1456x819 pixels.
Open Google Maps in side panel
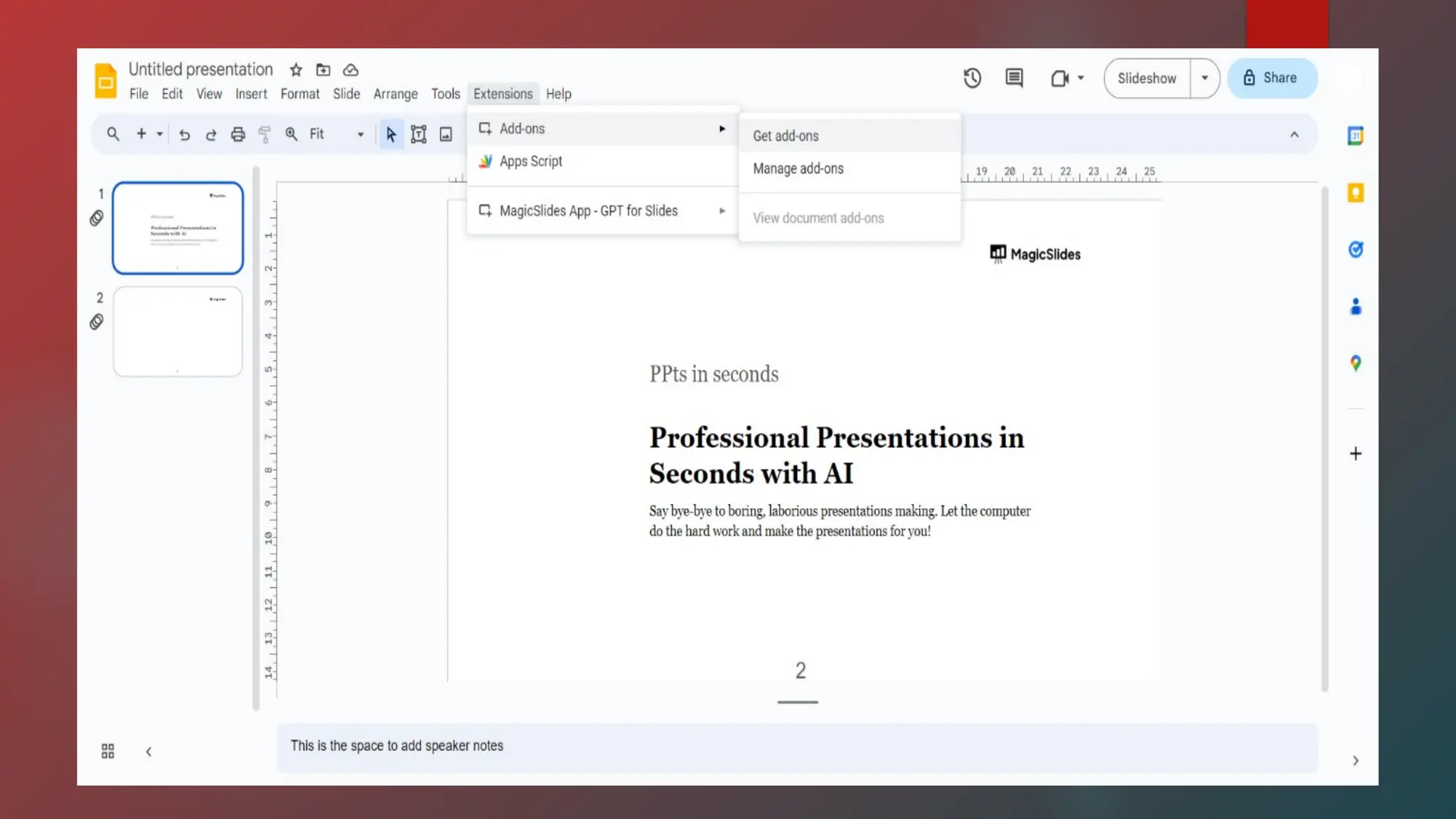click(1355, 363)
